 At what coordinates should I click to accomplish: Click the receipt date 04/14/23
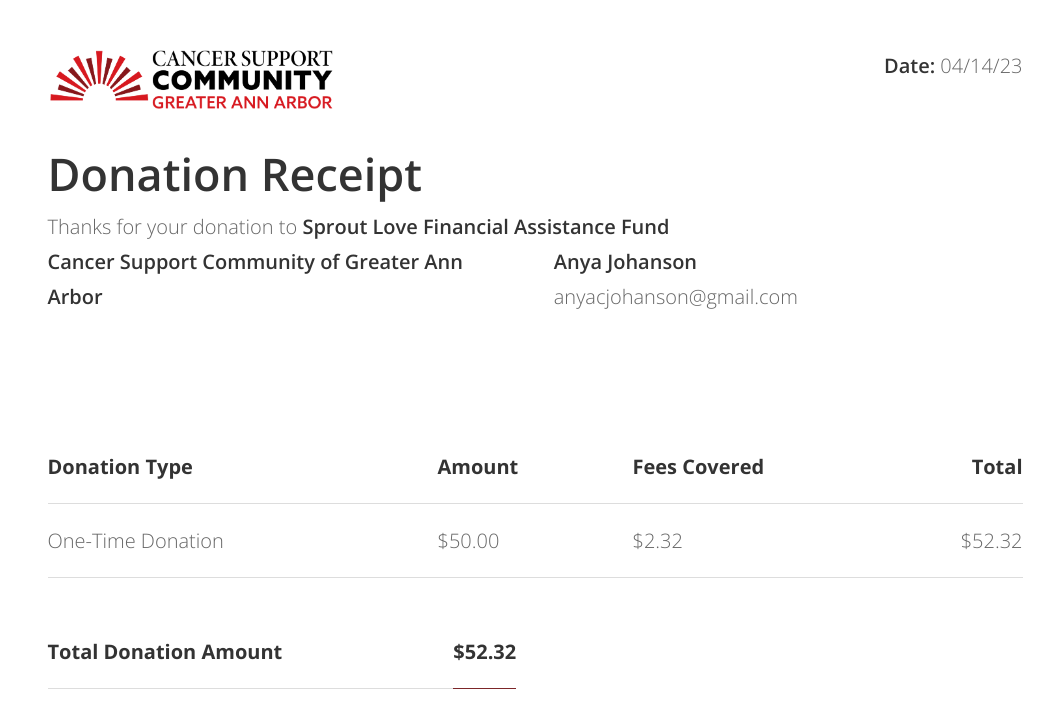pyautogui.click(x=981, y=66)
